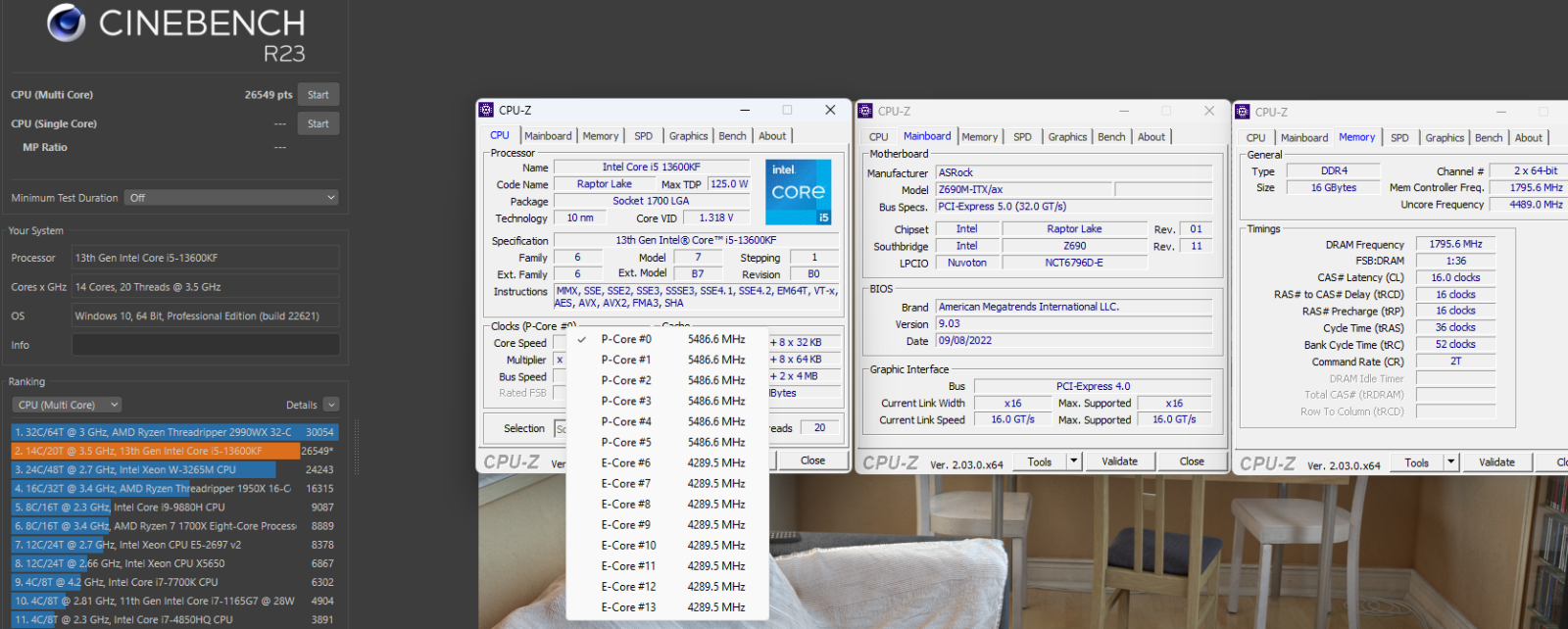Switch to Mainboard tab in the CPU-Z Memory window

click(x=1304, y=138)
